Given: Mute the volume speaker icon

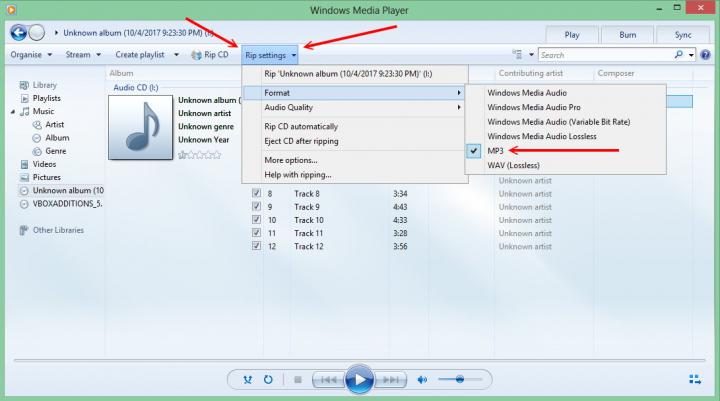Looking at the screenshot, I should pyautogui.click(x=422, y=379).
